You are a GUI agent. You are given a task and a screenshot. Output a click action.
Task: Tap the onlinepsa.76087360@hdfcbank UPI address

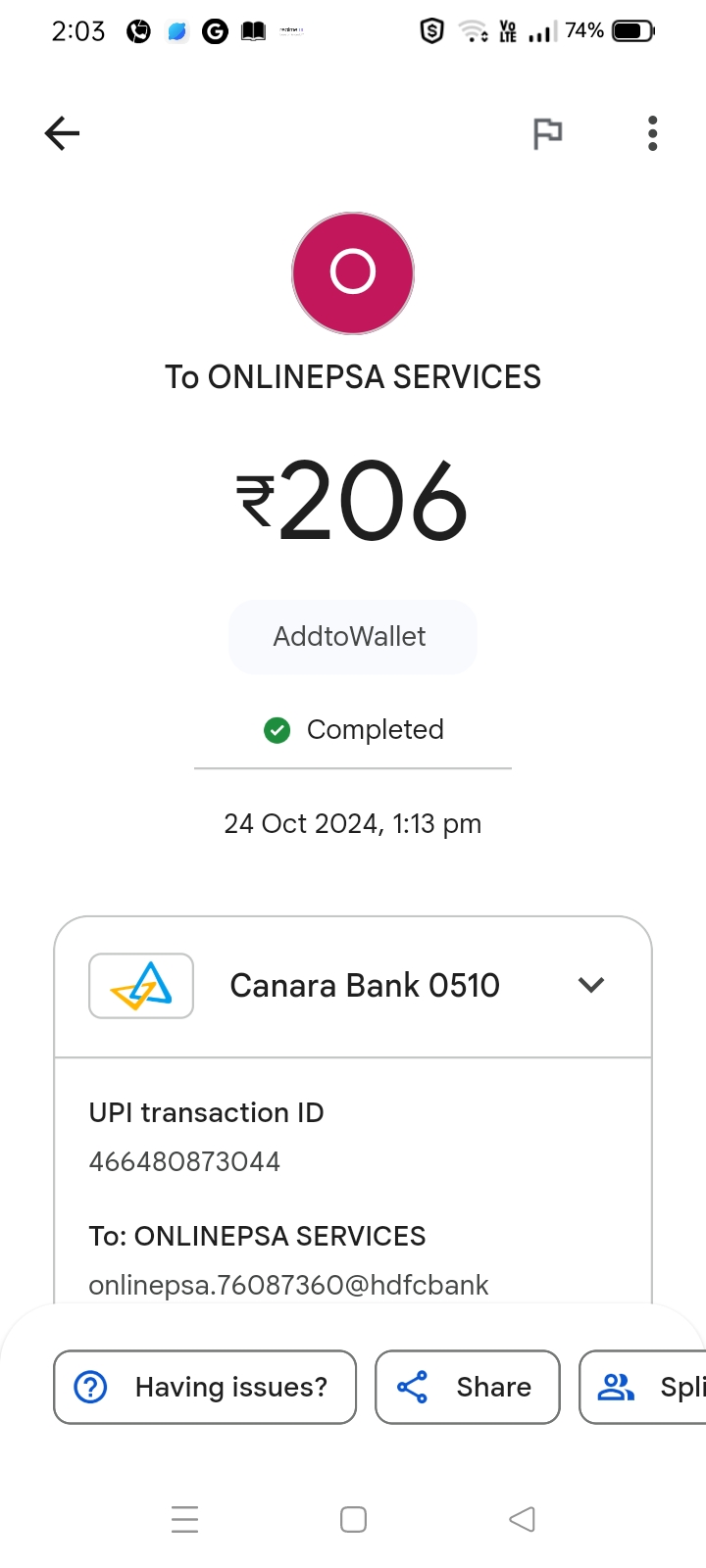click(288, 1285)
